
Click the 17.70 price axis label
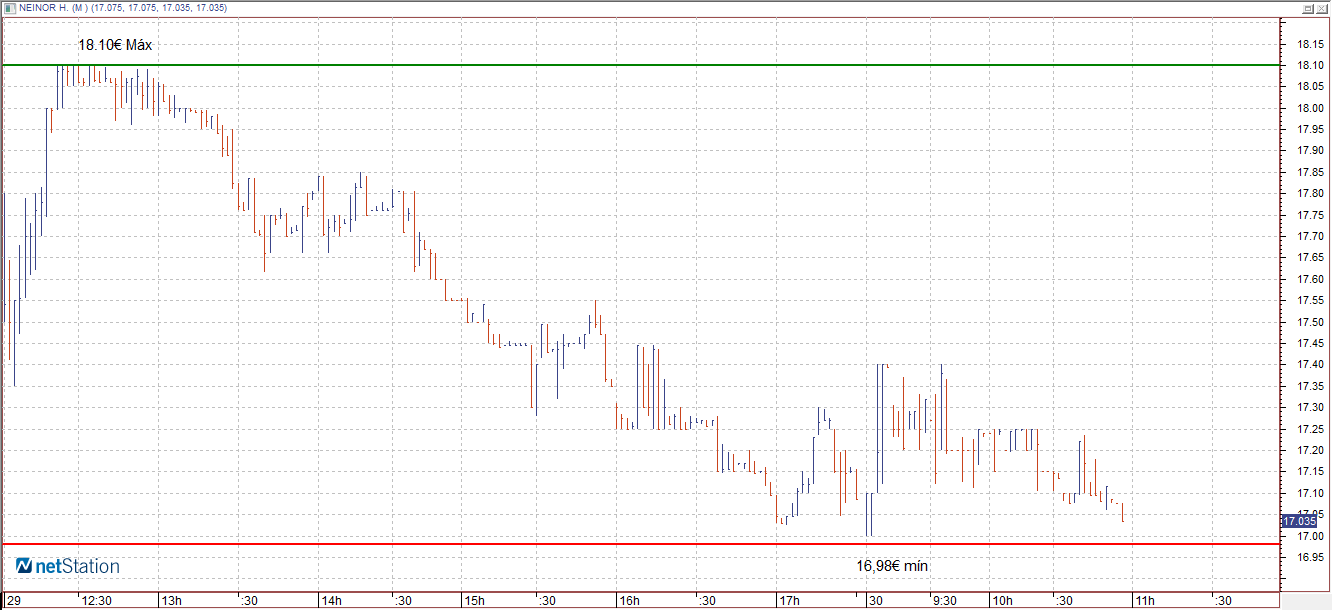[x=1310, y=237]
